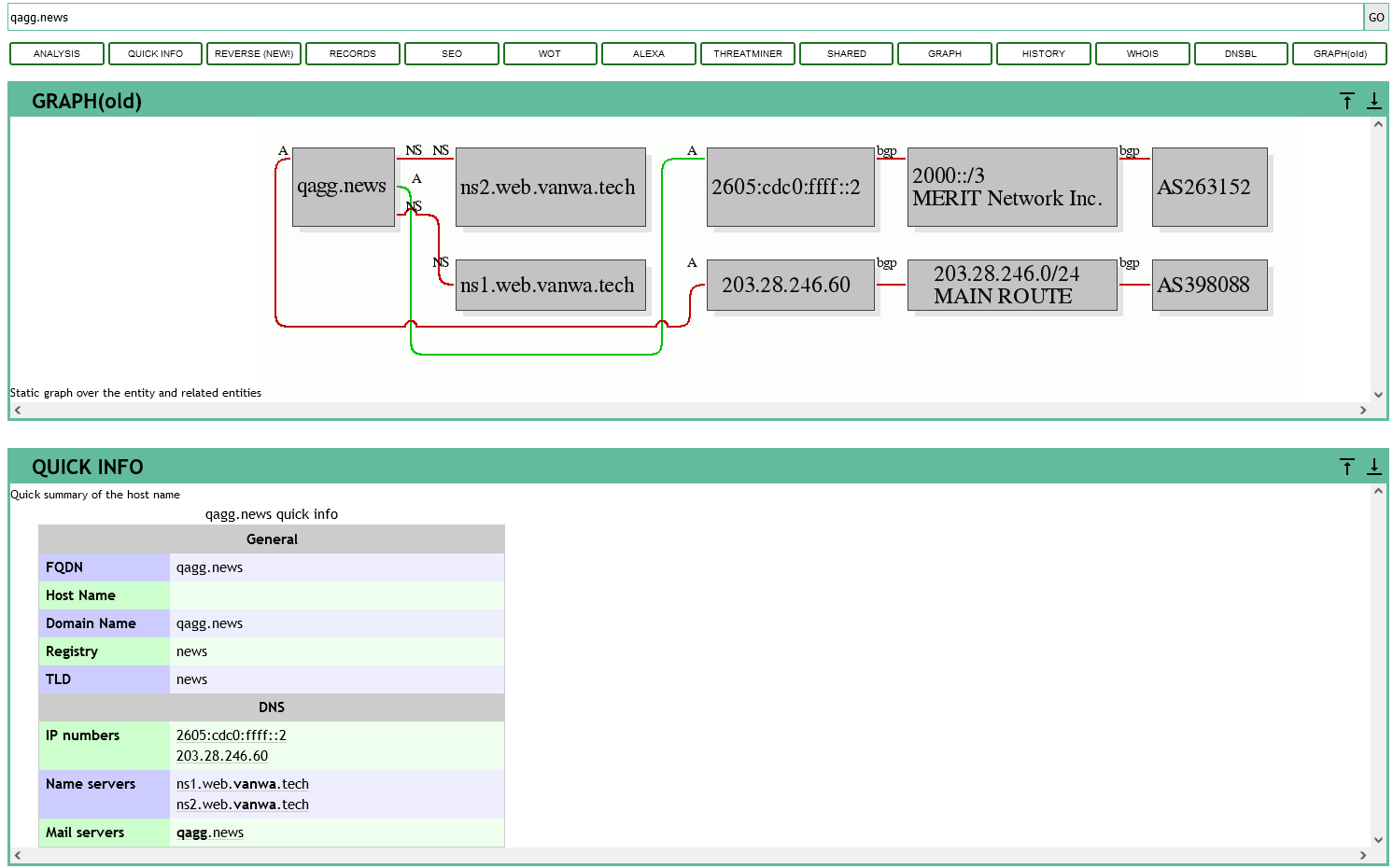
Task: Click the 203.28.246.60 graph node
Action: [x=790, y=285]
